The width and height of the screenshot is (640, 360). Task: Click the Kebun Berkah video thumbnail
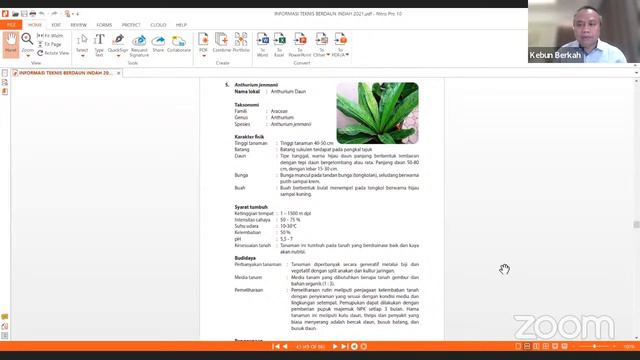pyautogui.click(x=584, y=31)
